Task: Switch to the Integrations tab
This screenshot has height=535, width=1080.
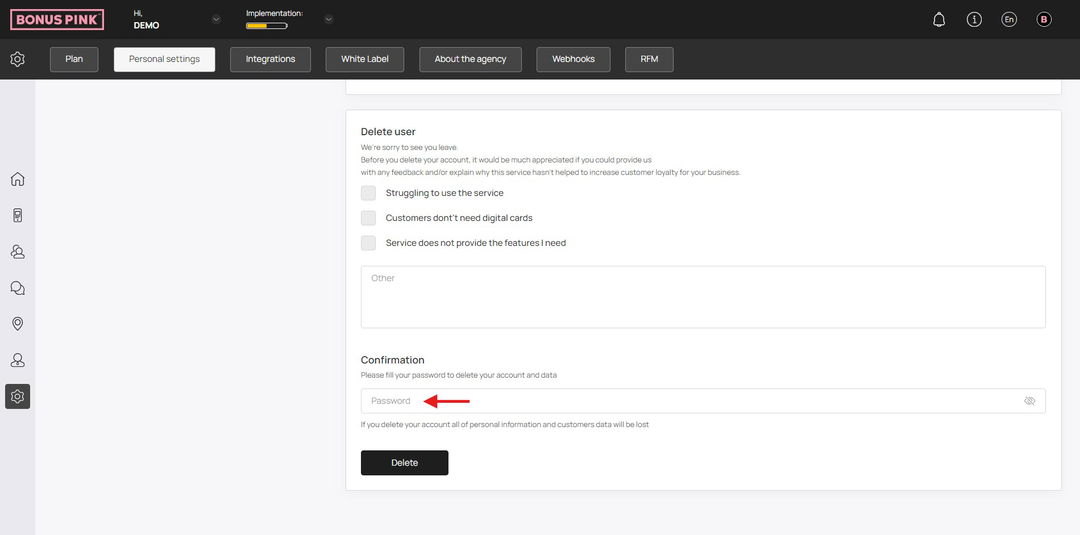Action: click(271, 59)
